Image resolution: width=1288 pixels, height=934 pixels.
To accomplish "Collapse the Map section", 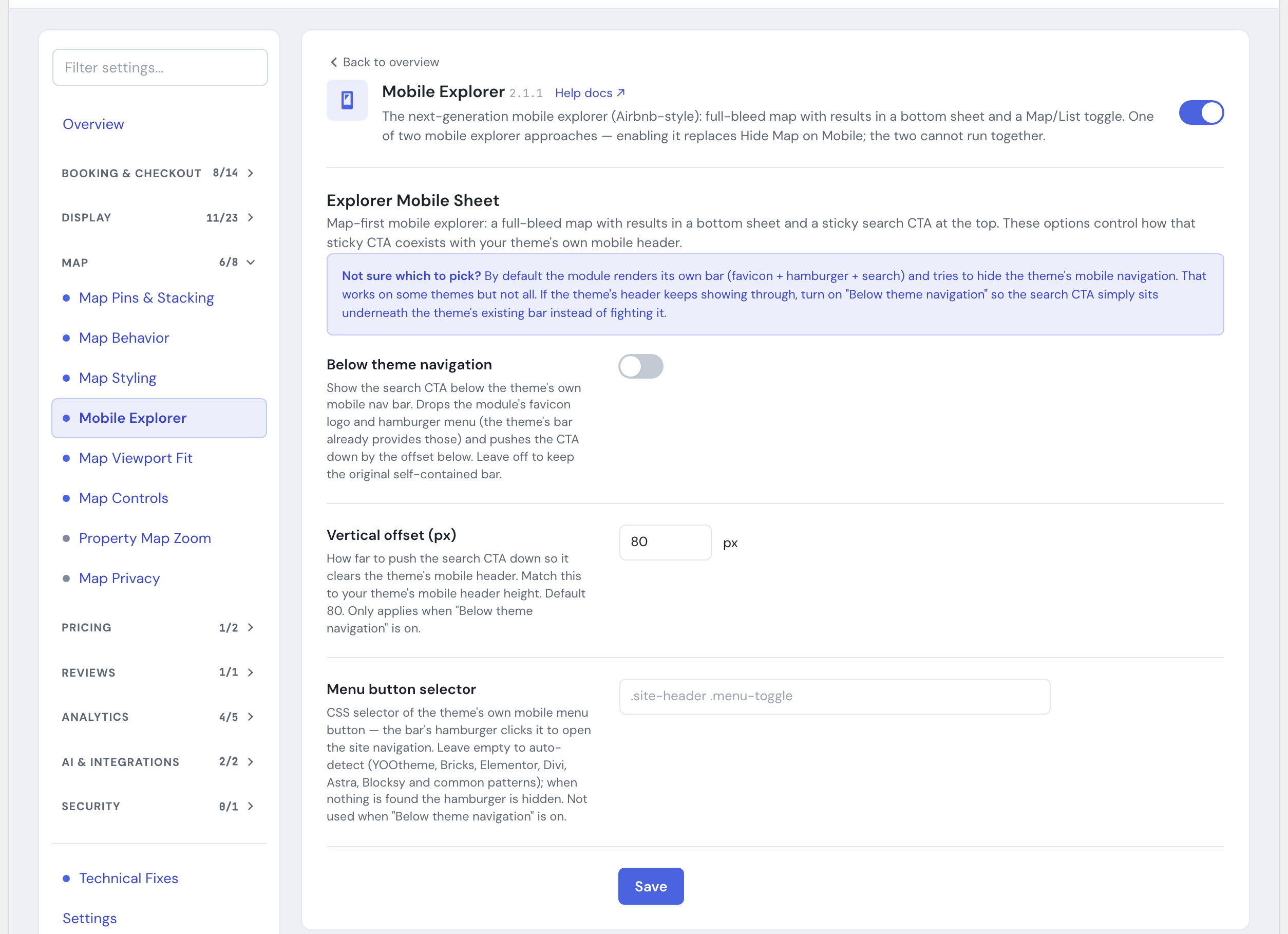I will pyautogui.click(x=159, y=263).
